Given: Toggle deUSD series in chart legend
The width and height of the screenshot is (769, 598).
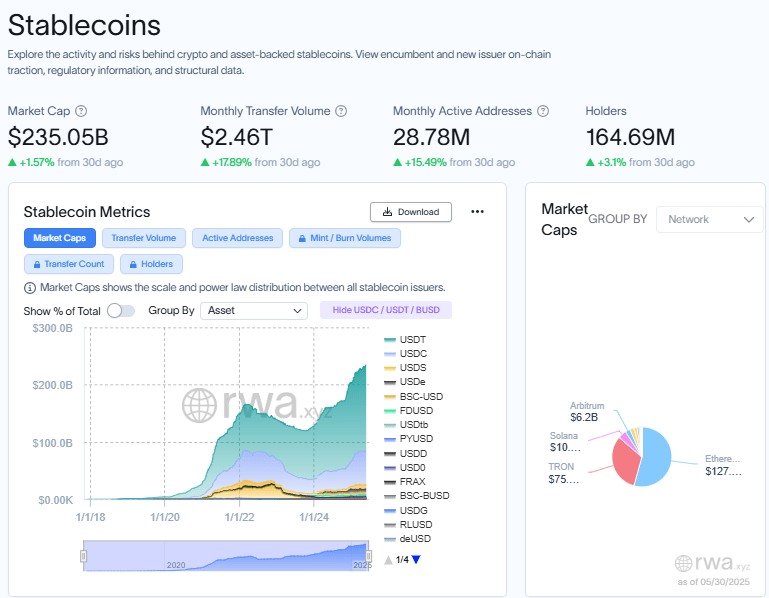Looking at the screenshot, I should (408, 539).
